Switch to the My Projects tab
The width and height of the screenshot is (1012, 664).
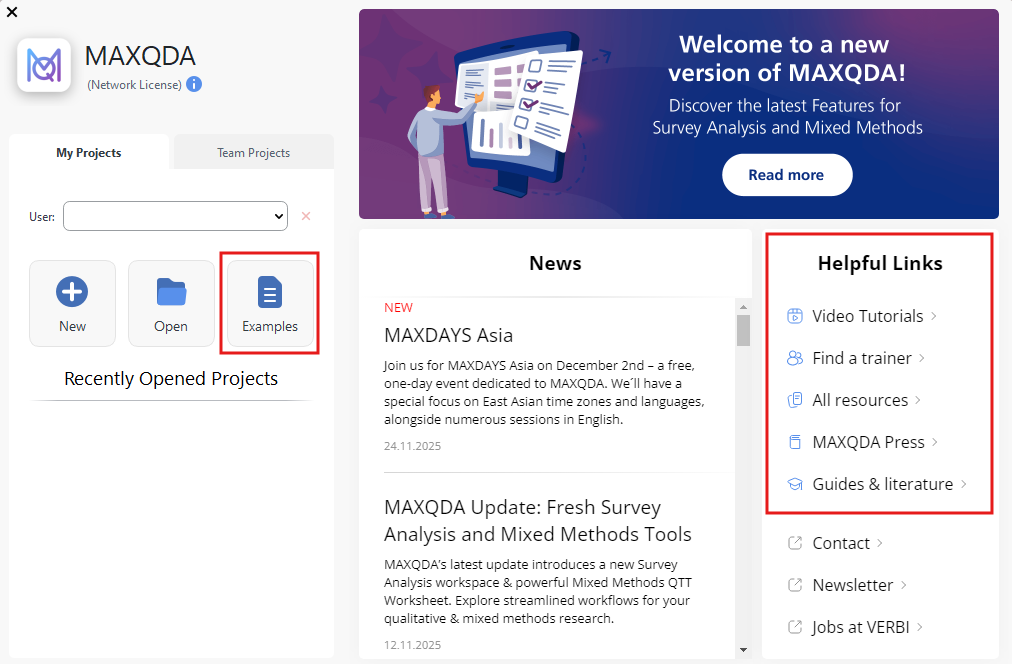[89, 152]
